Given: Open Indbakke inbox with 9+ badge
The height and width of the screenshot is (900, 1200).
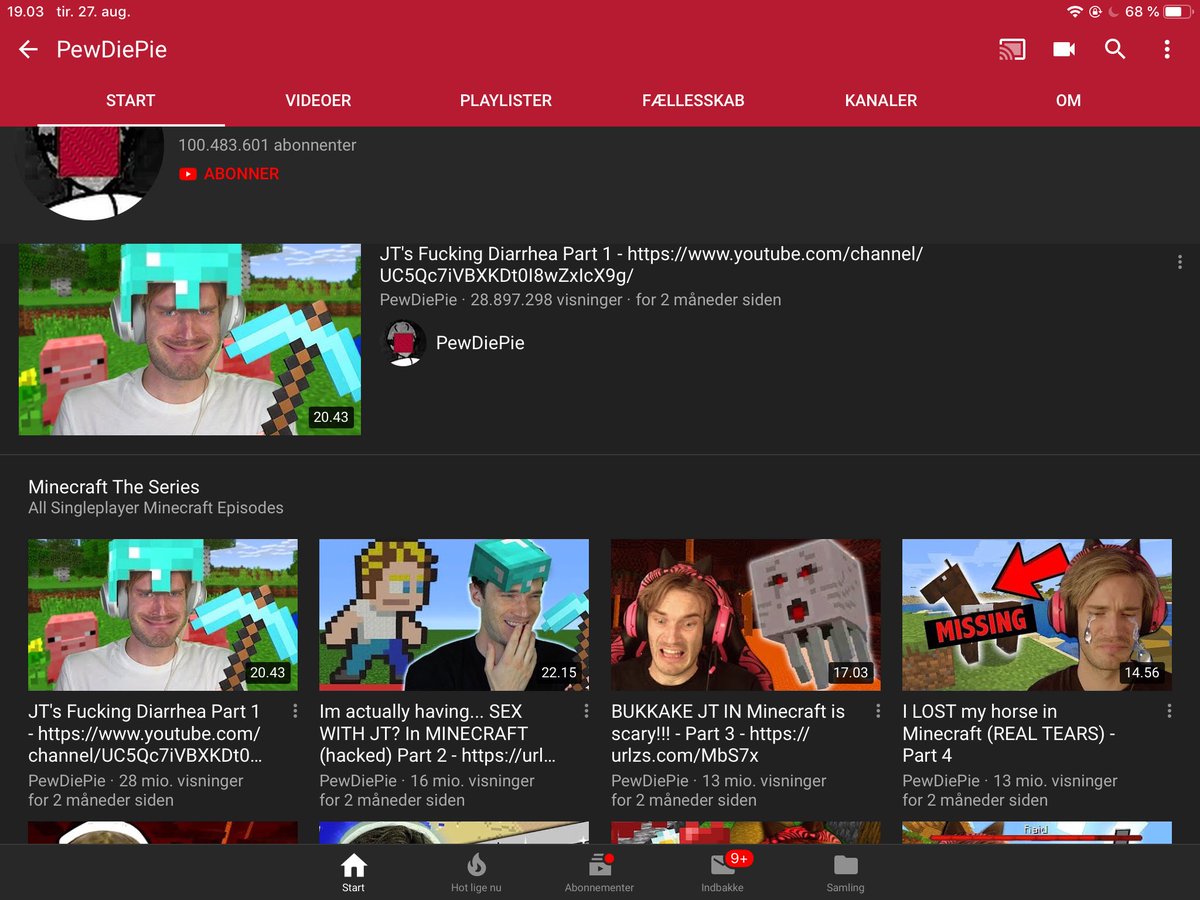Looking at the screenshot, I should click(x=723, y=872).
